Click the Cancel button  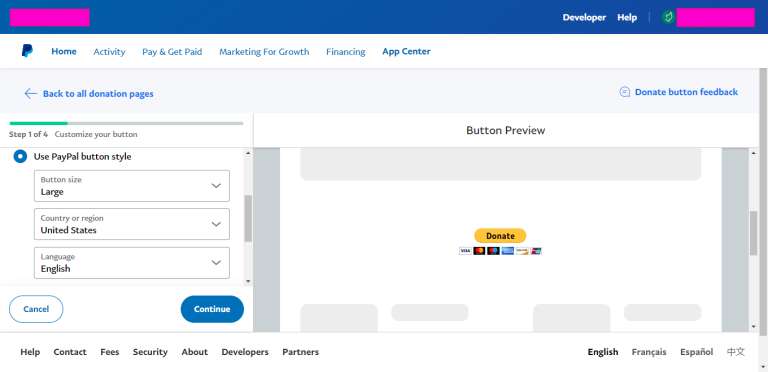point(36,309)
